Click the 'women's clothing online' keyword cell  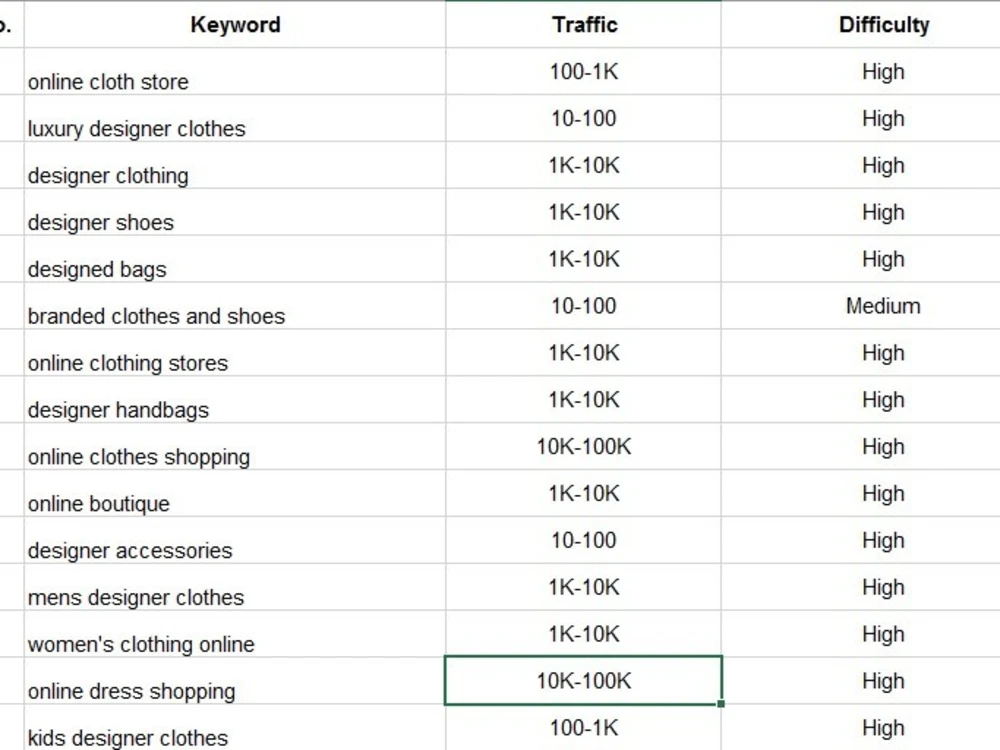(x=235, y=634)
